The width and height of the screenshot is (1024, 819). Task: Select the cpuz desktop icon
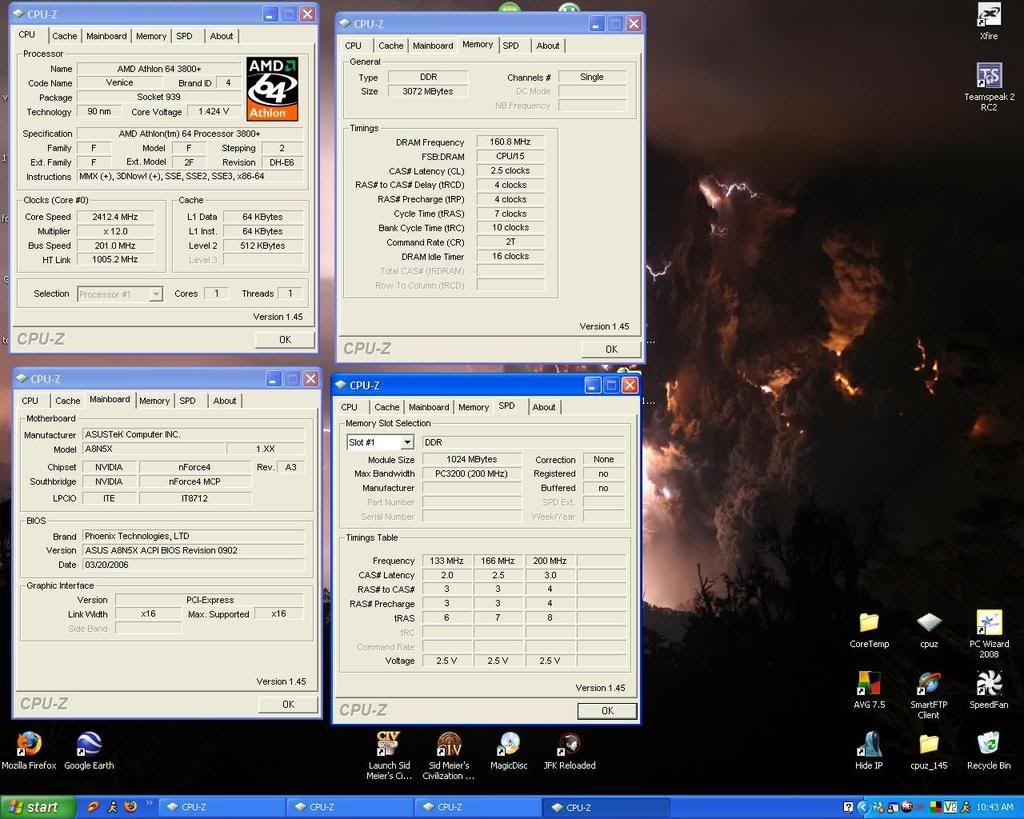coord(929,630)
